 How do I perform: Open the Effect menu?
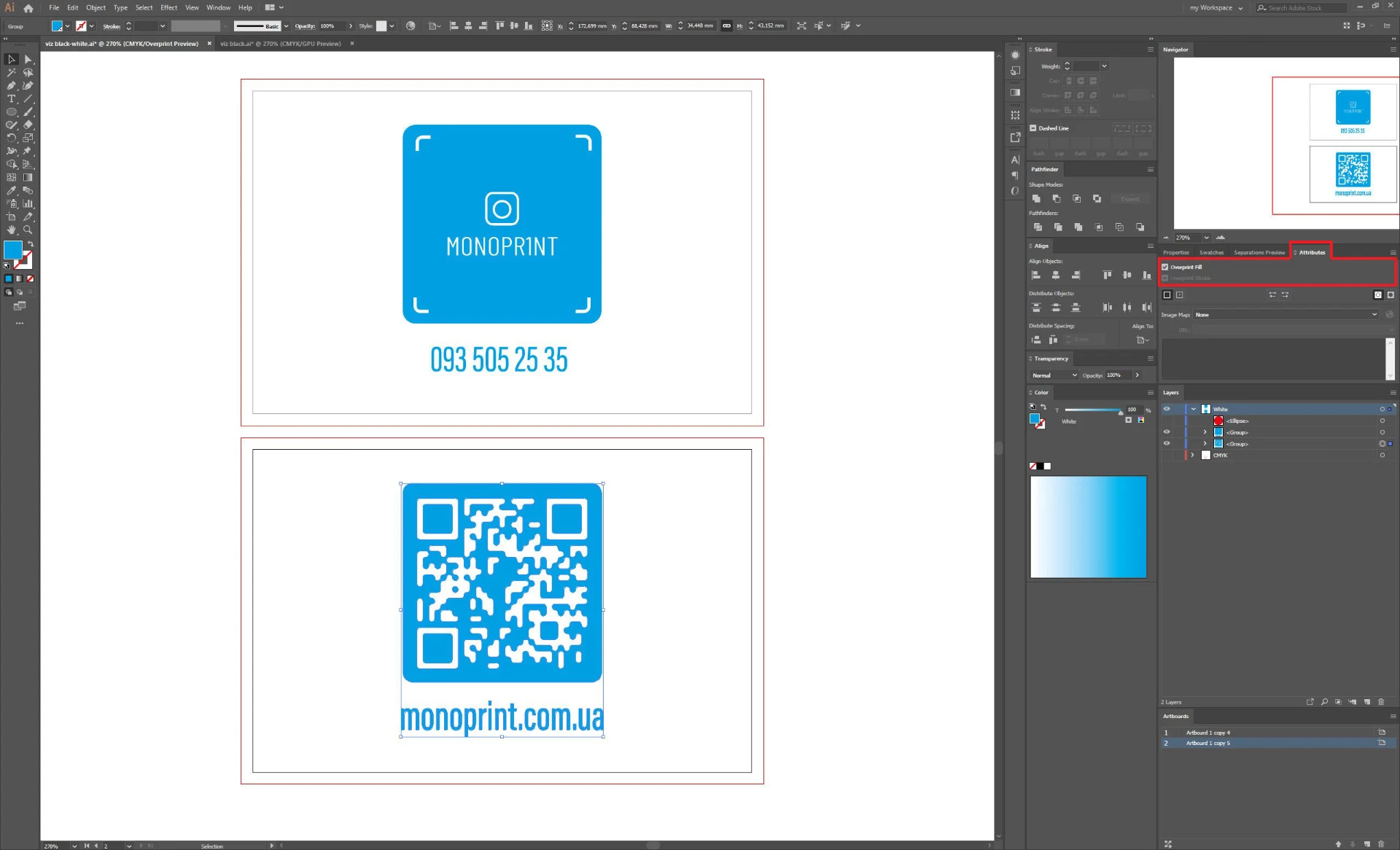click(168, 8)
